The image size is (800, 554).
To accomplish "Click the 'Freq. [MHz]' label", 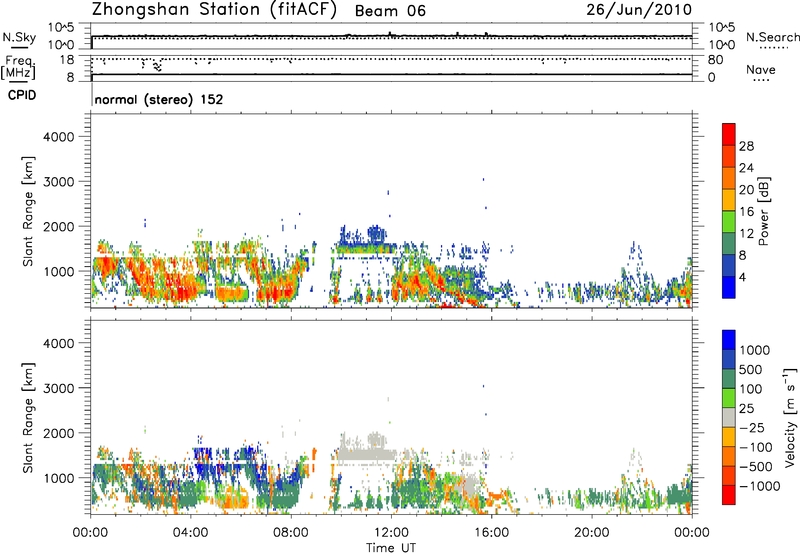I will (19, 67).
